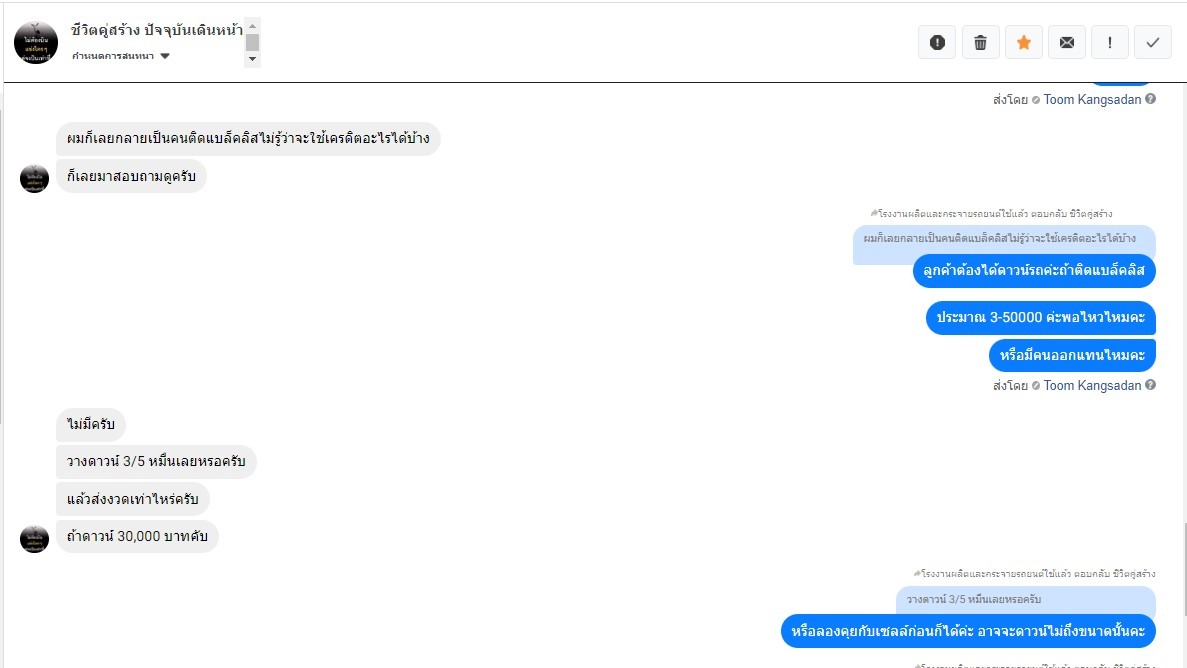The image size is (1187, 668).
Task: Flag conversation with the plain exclamation mark button
Action: click(1110, 42)
